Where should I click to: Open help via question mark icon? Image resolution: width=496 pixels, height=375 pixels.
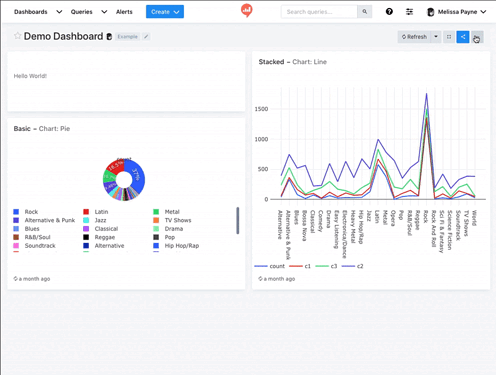[x=389, y=12]
